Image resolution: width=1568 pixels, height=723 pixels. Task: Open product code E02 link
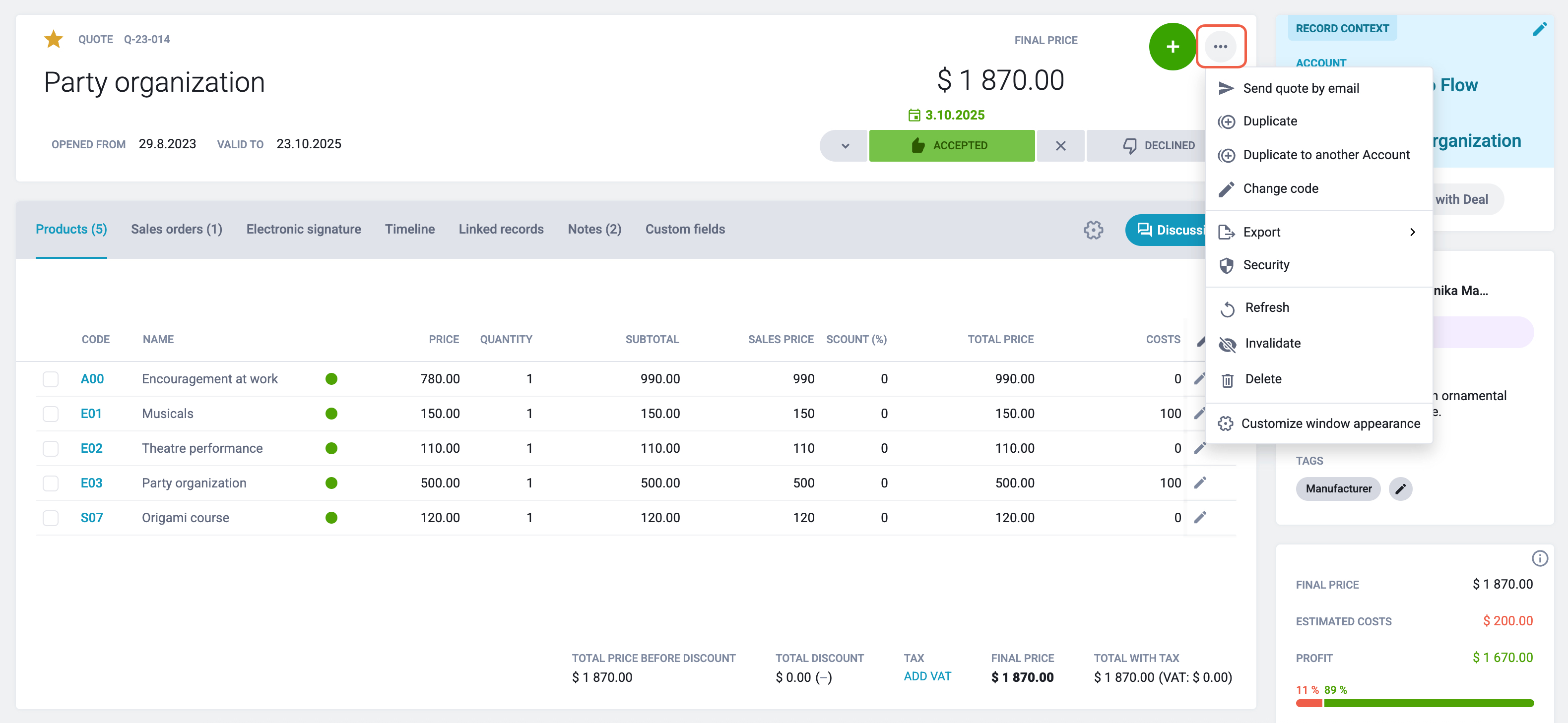91,448
